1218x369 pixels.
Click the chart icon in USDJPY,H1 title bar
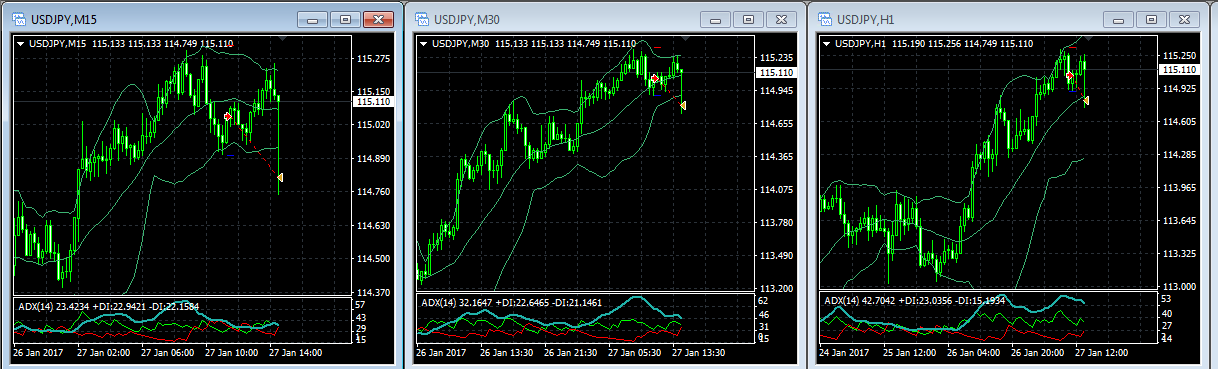point(825,19)
